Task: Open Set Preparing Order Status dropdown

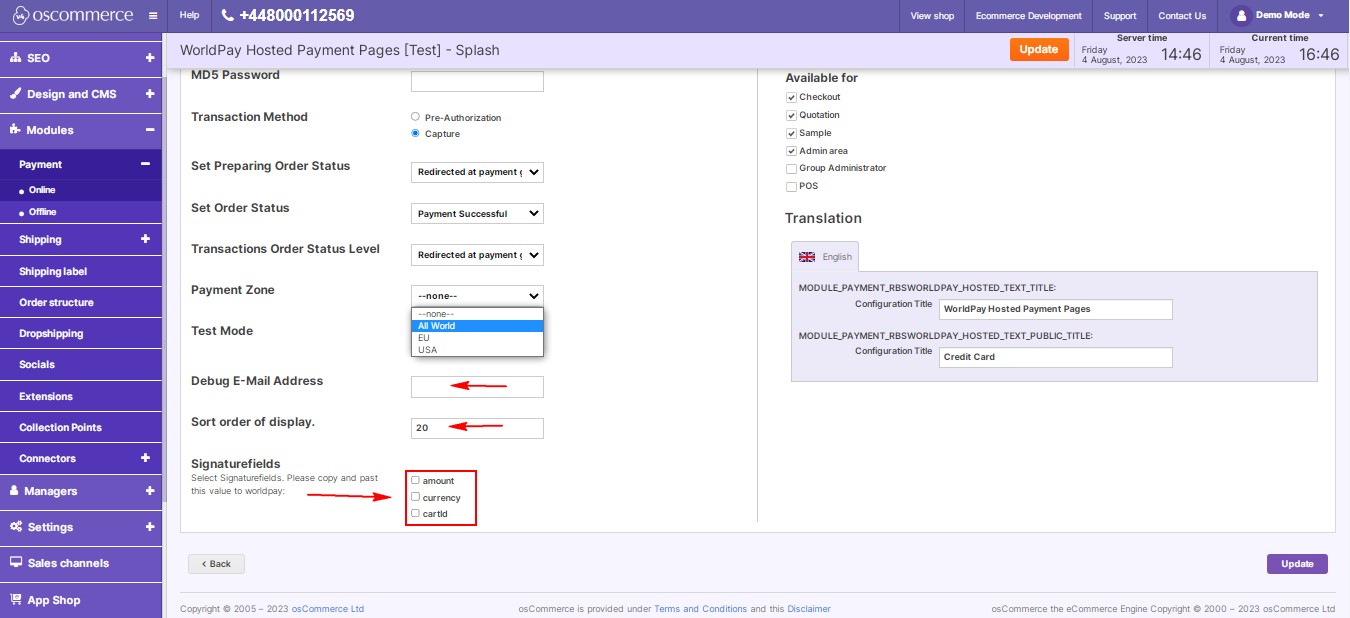Action: point(477,172)
